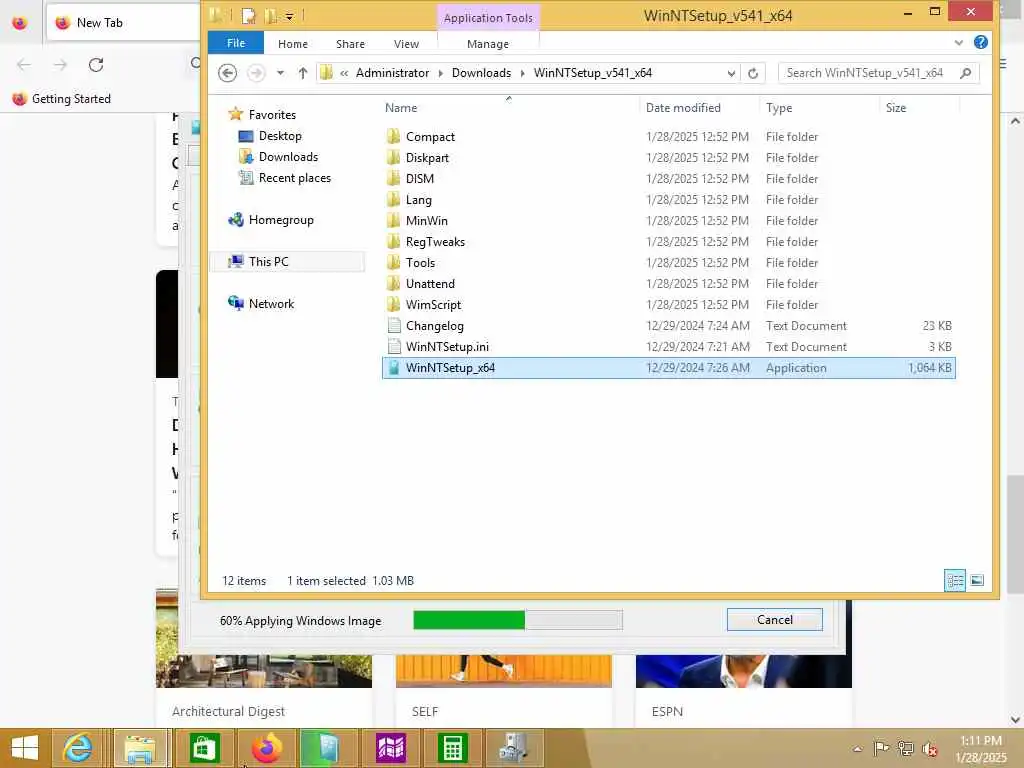Viewport: 1024px width, 768px height.
Task: Select the New Tab tab in Firefox
Action: tap(124, 22)
